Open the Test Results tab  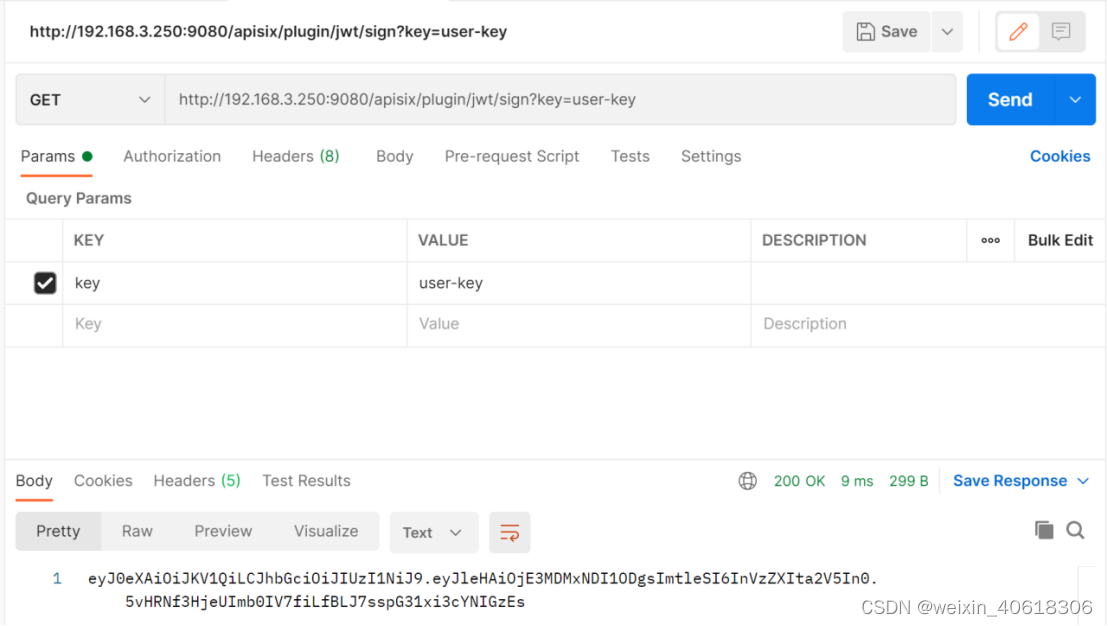pos(306,481)
